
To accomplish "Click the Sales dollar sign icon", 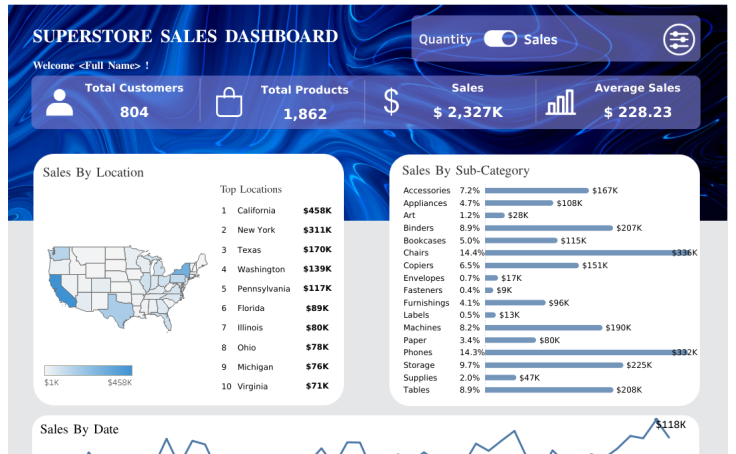I will [x=391, y=102].
